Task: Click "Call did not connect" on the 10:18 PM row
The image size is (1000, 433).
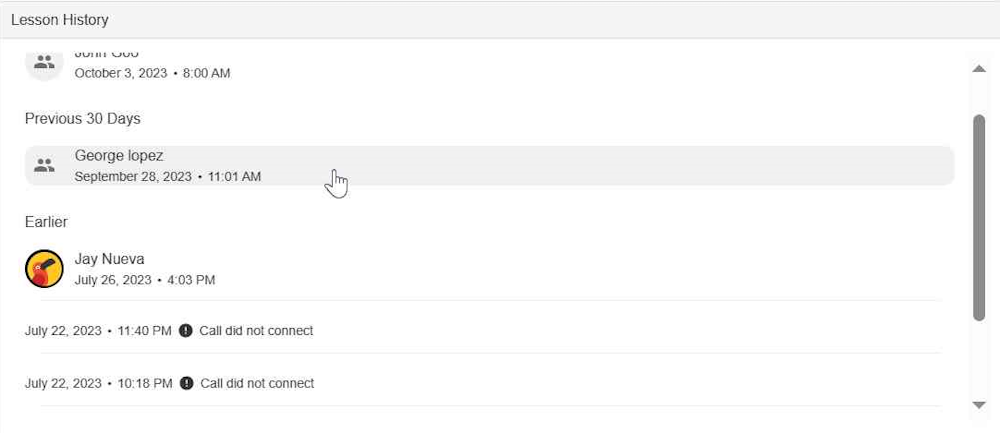Action: pos(257,384)
